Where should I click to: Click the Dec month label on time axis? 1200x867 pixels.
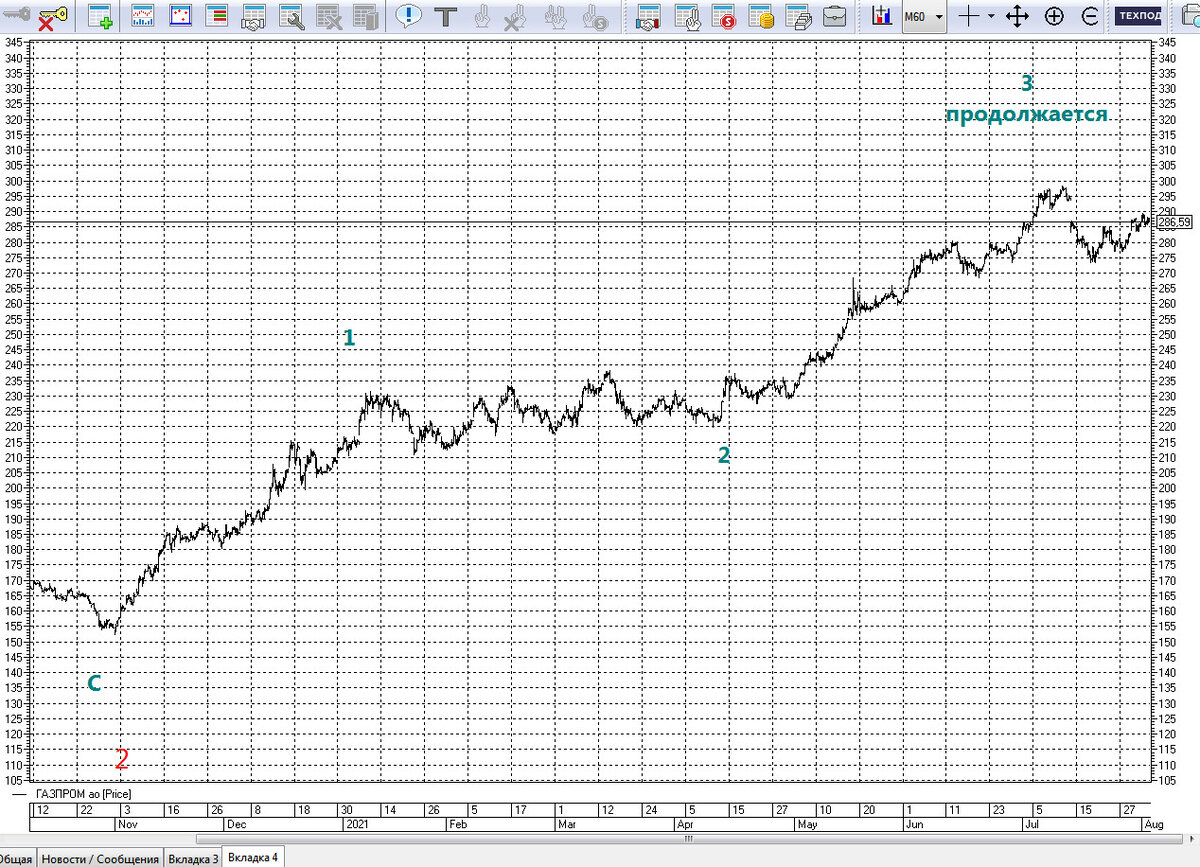coord(235,825)
